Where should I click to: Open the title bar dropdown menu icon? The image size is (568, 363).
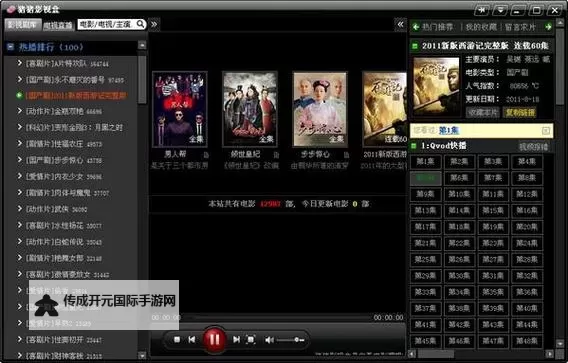click(x=500, y=10)
